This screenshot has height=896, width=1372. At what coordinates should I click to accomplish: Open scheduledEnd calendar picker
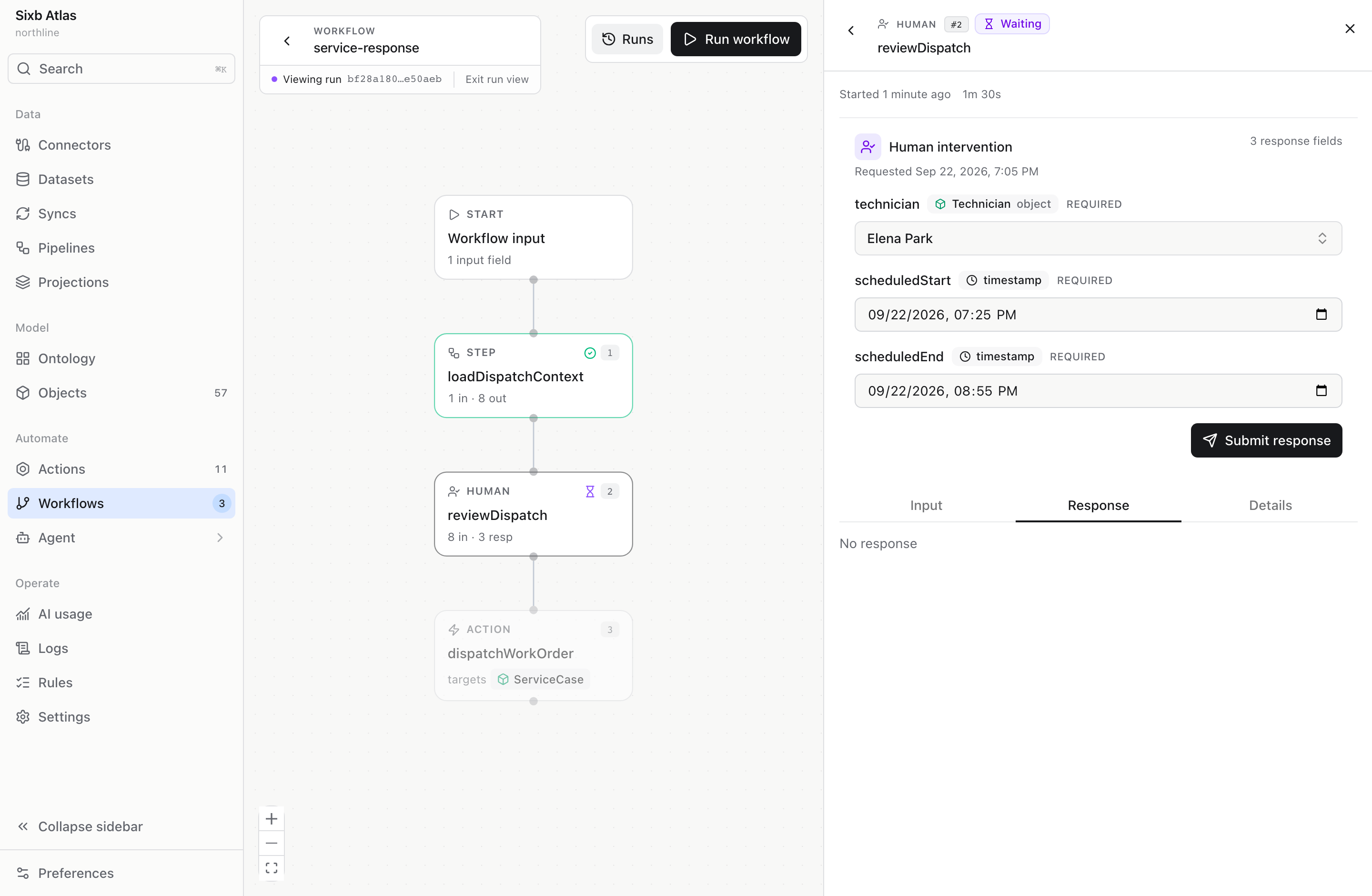1322,391
